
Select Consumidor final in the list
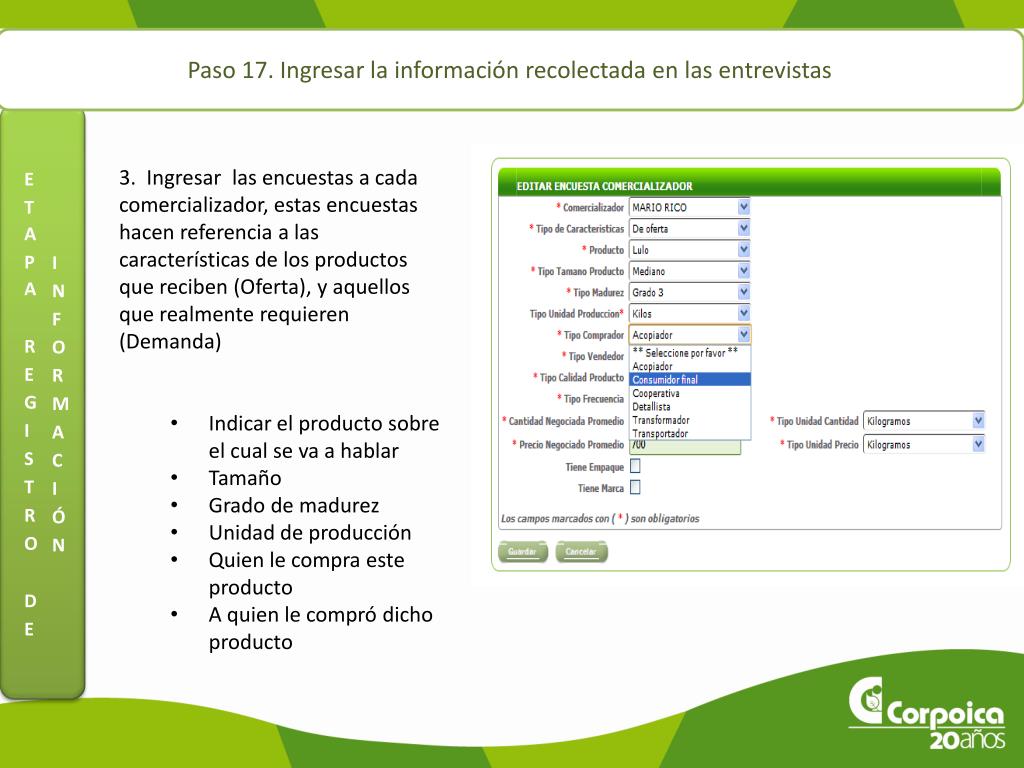[x=690, y=379]
